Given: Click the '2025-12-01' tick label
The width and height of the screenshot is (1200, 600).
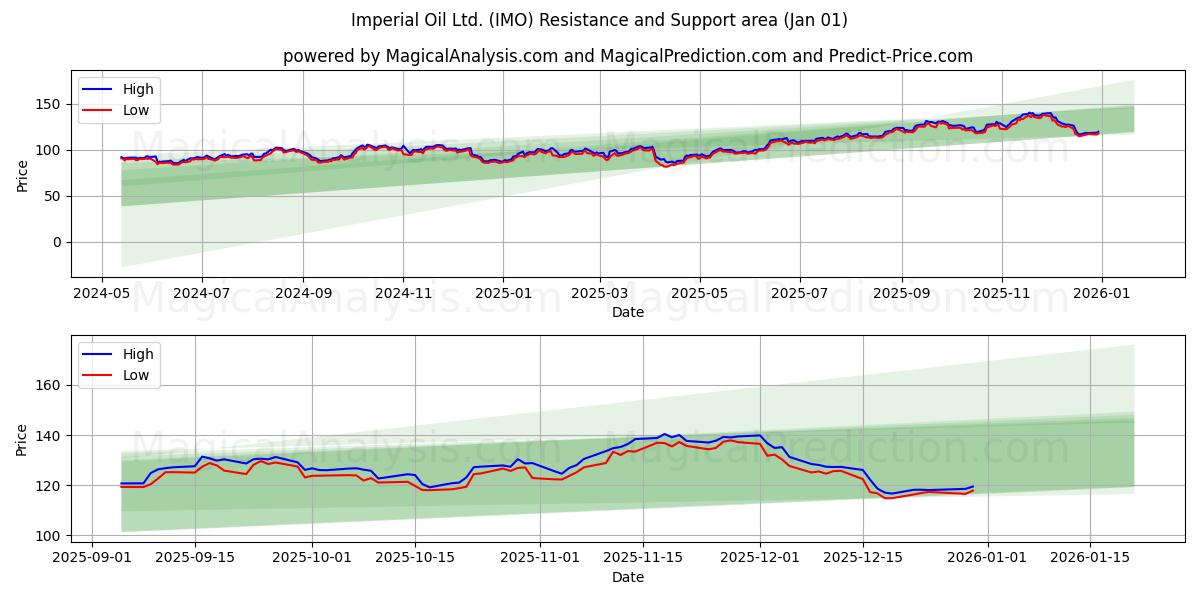Looking at the screenshot, I should [760, 559].
